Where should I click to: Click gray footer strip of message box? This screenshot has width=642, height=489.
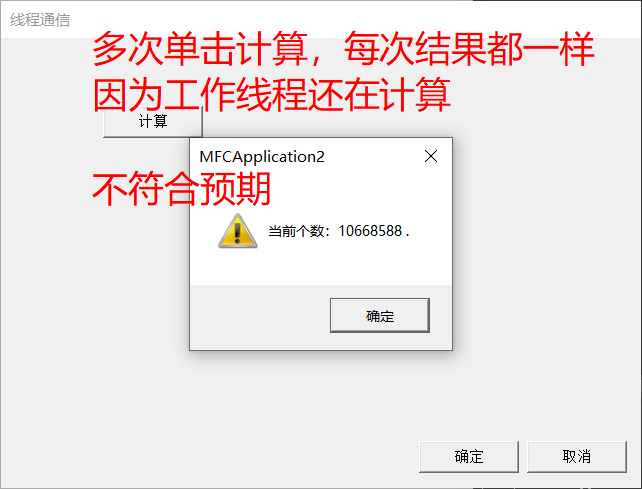tap(260, 317)
